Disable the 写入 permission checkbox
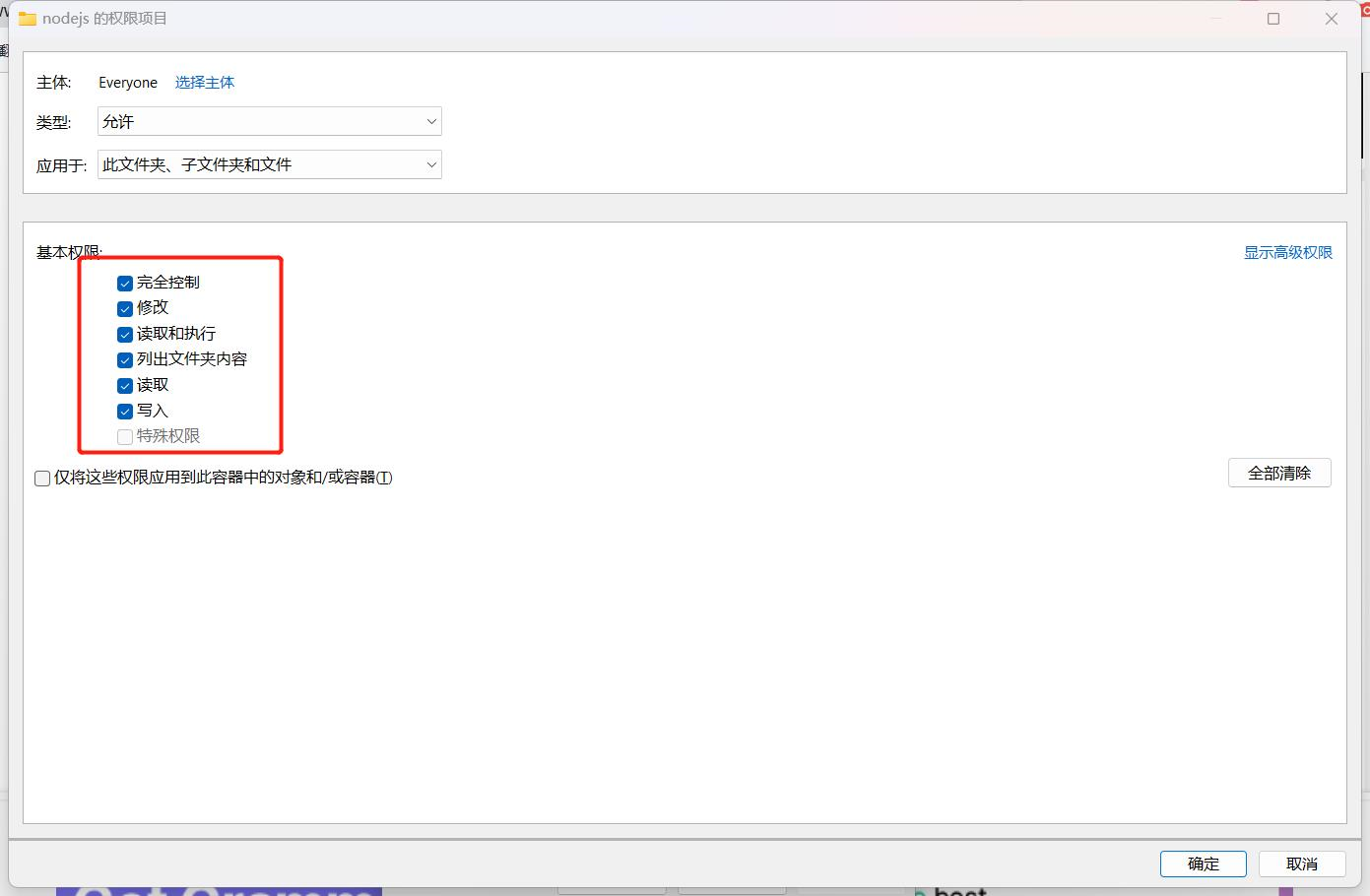 (x=125, y=412)
